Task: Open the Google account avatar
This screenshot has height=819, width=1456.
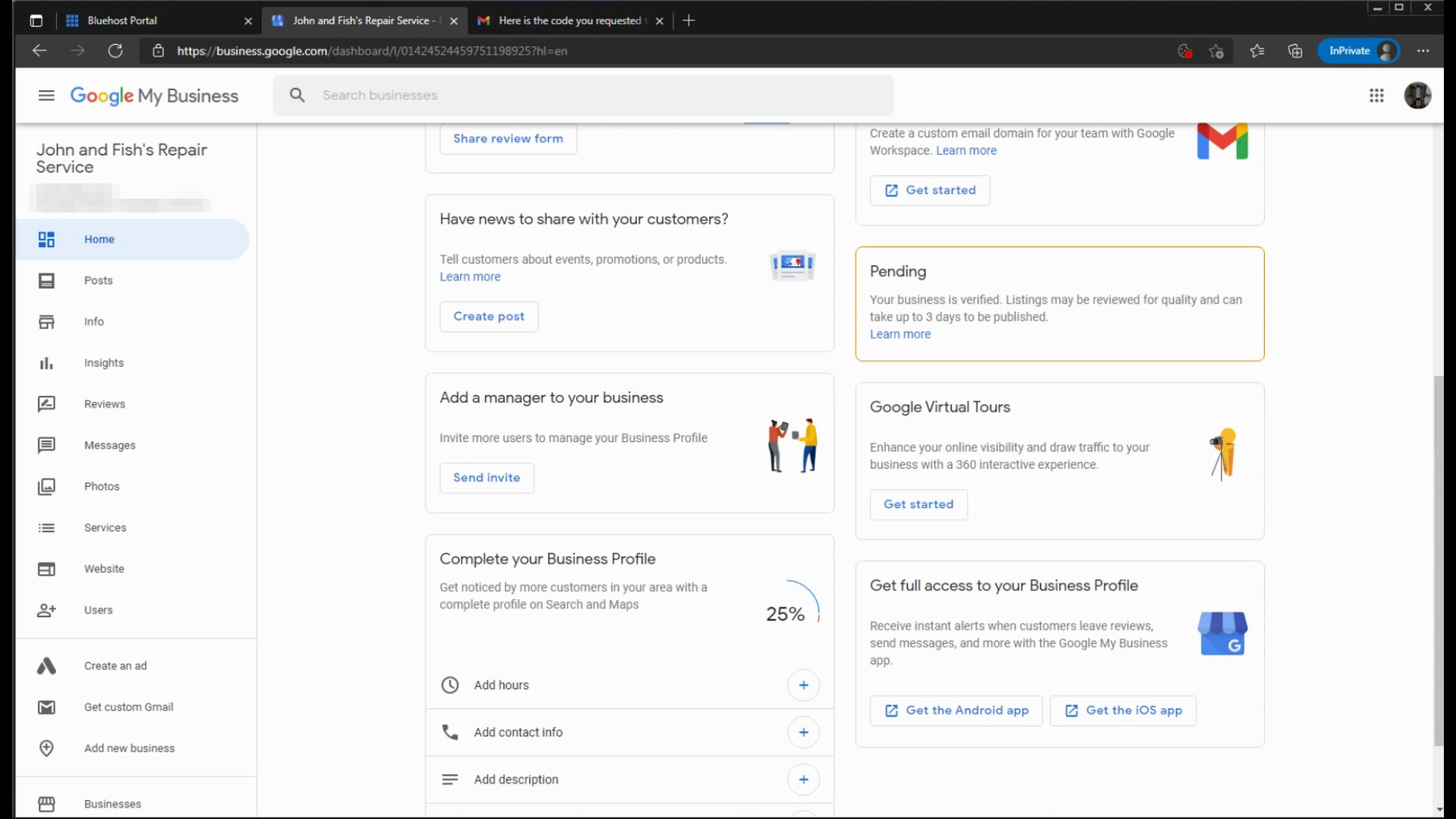Action: (x=1417, y=96)
